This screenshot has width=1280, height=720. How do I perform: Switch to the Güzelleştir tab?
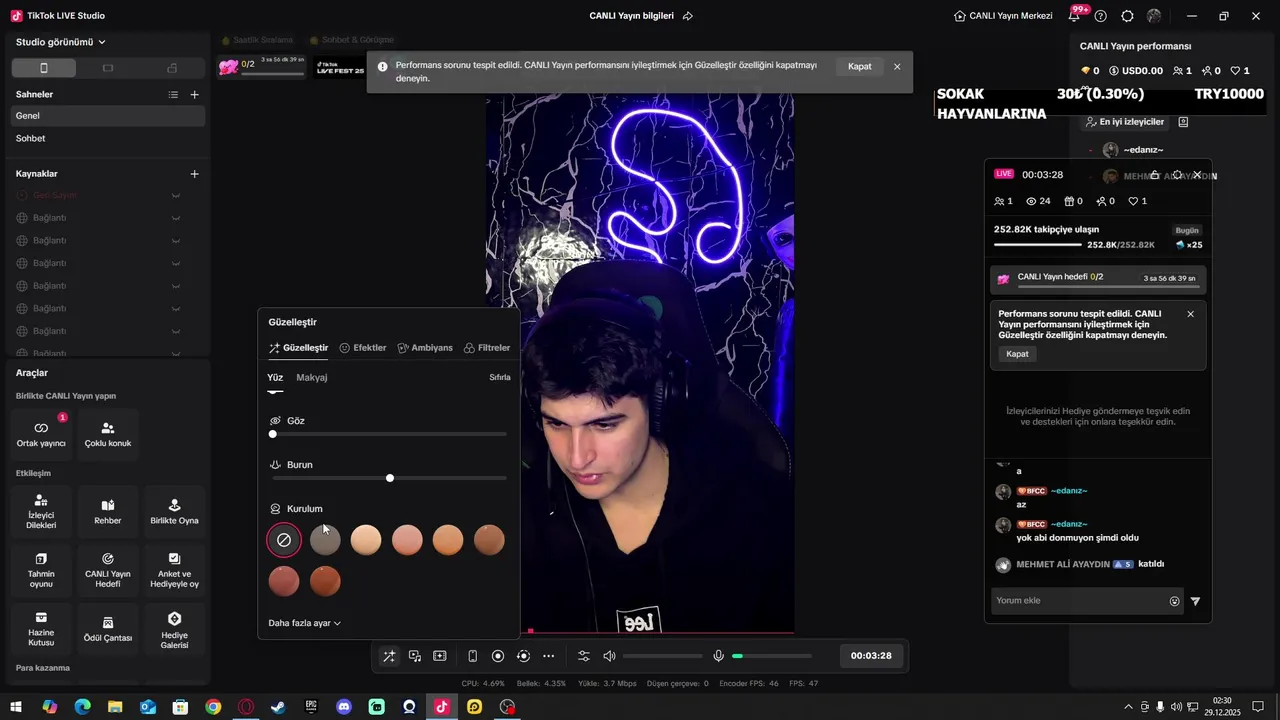[x=298, y=348]
